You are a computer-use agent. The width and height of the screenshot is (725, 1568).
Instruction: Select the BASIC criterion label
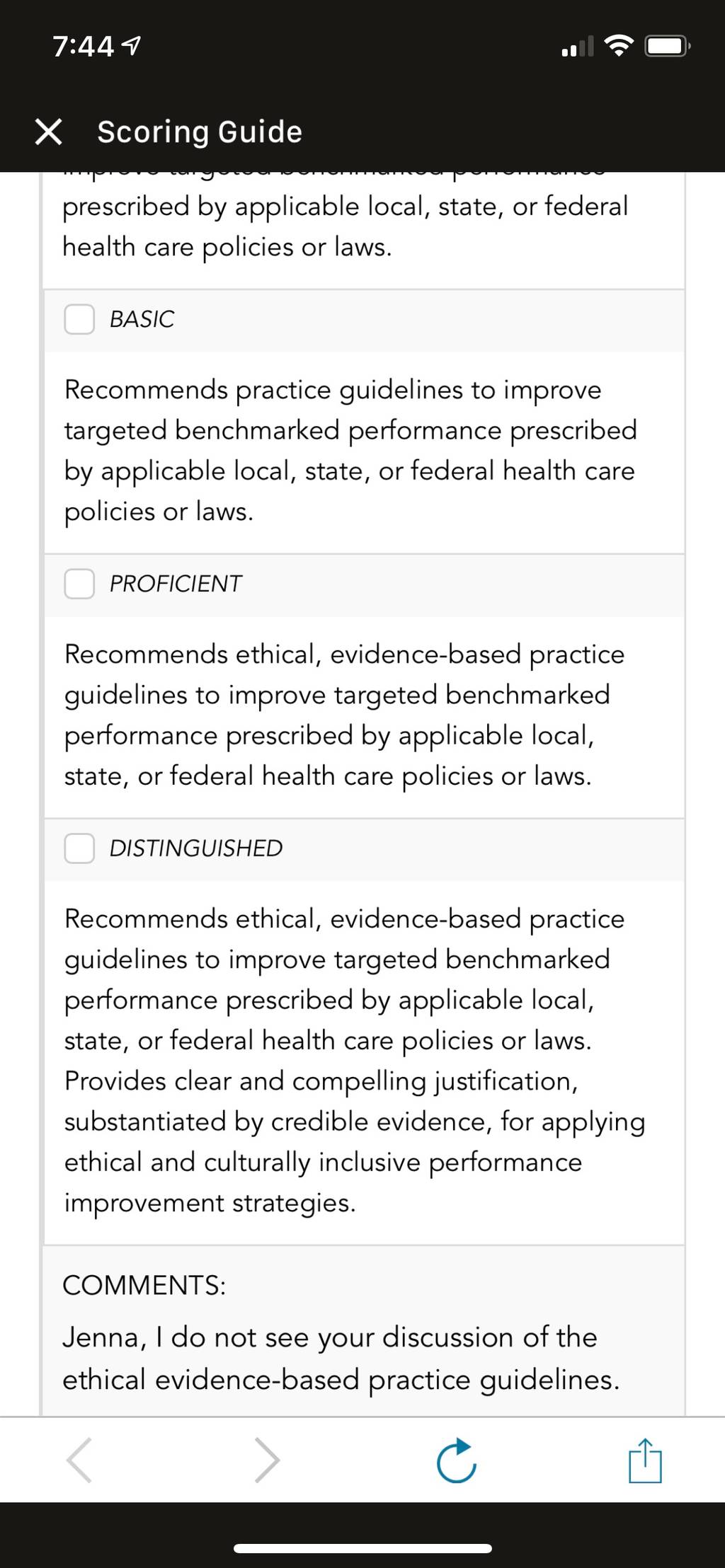[x=142, y=319]
